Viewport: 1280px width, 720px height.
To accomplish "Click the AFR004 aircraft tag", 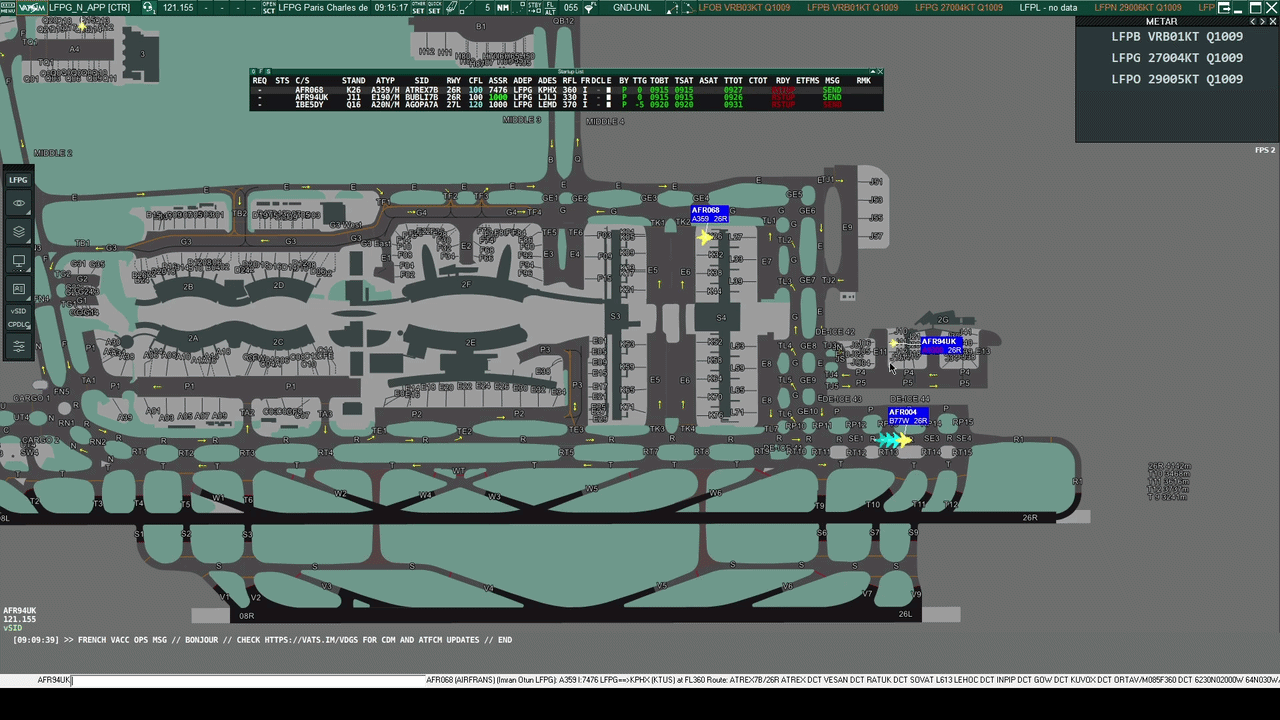I will (907, 416).
